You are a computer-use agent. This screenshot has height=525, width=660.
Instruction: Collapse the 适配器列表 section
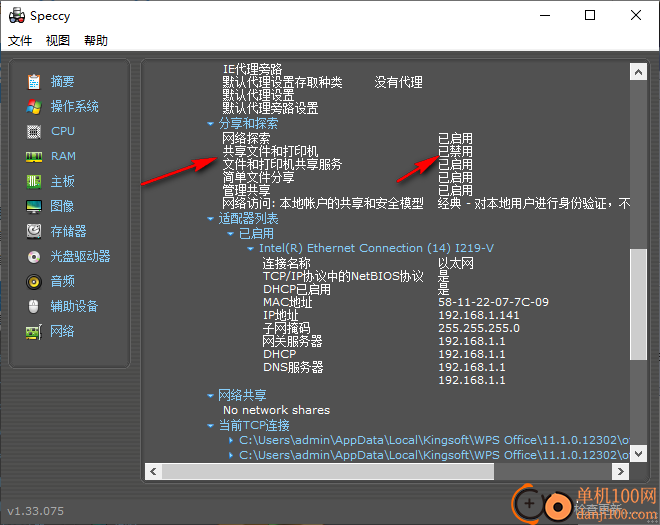210,219
